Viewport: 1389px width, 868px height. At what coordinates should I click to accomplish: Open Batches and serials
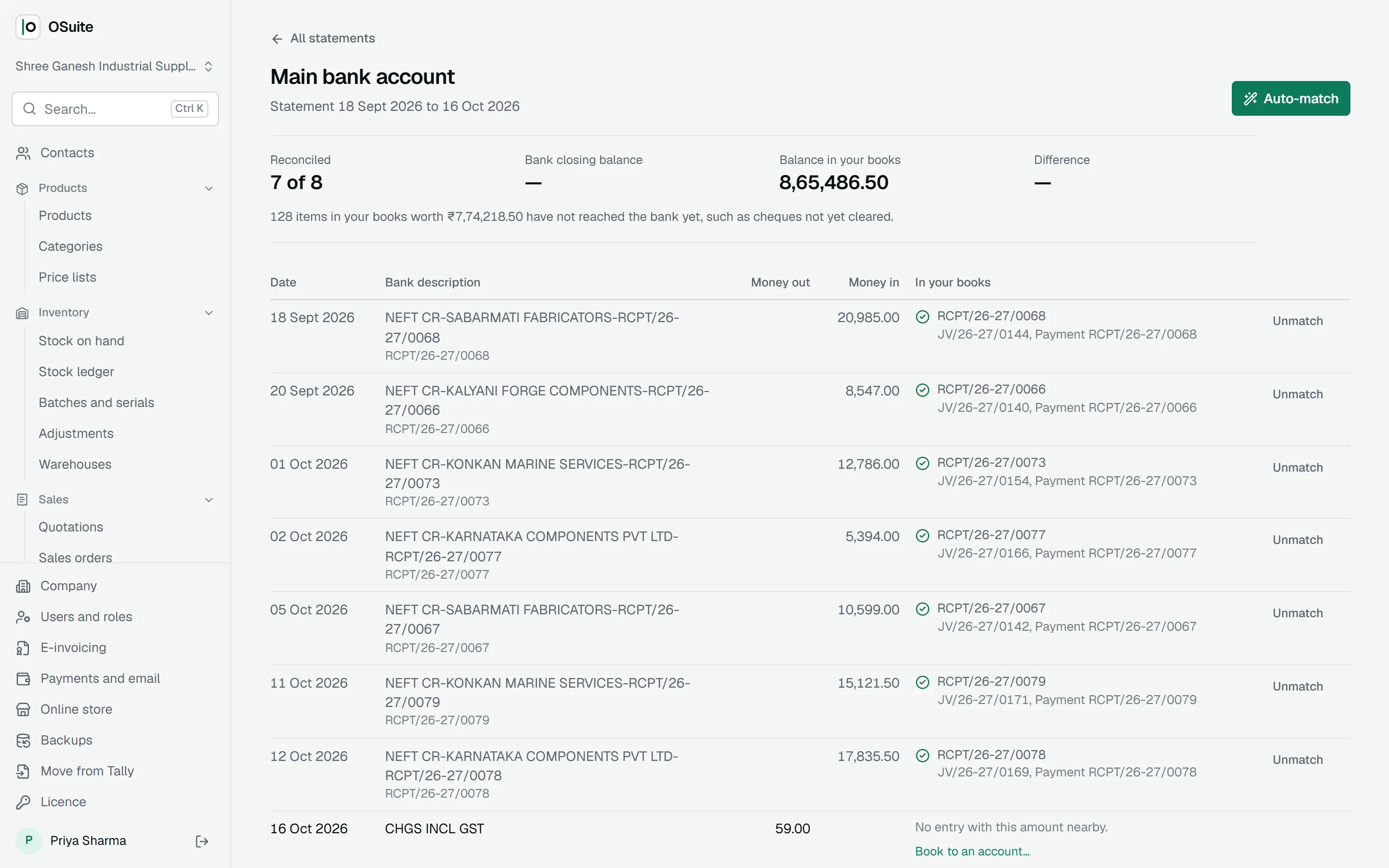(x=96, y=403)
